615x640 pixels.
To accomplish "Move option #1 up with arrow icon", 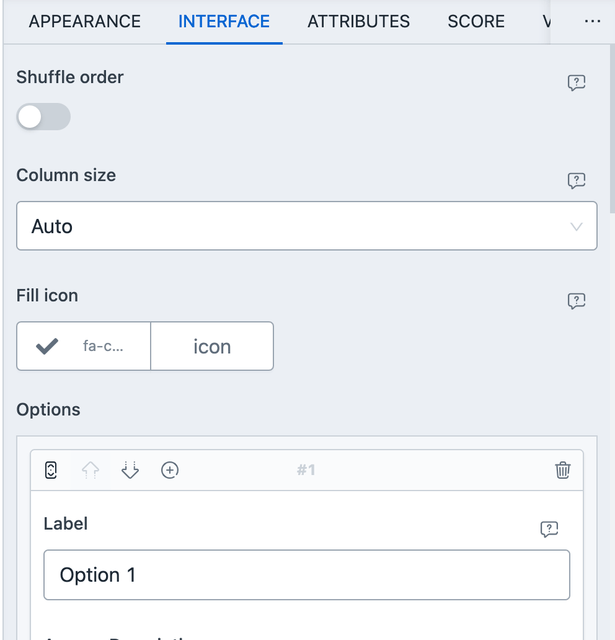I will (91, 470).
